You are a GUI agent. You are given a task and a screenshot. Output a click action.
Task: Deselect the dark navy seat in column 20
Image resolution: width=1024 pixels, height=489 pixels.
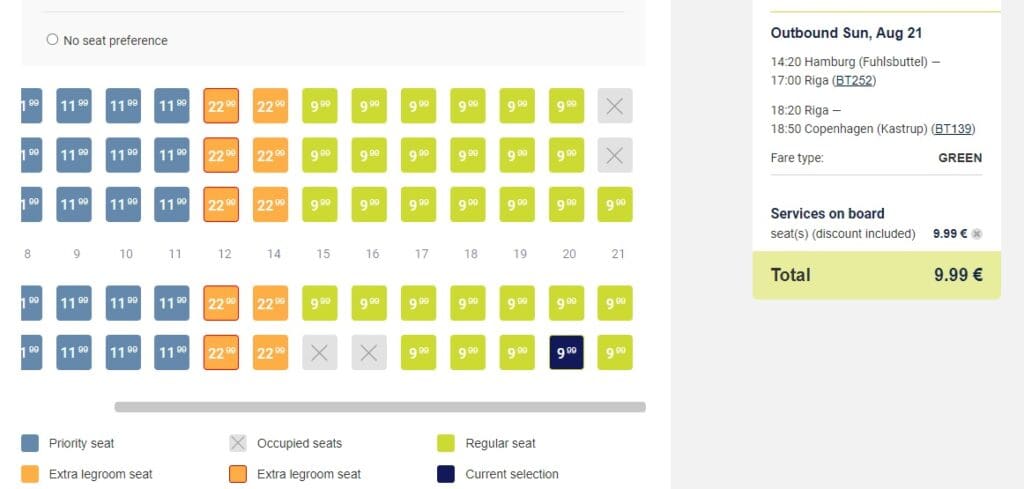click(x=566, y=352)
